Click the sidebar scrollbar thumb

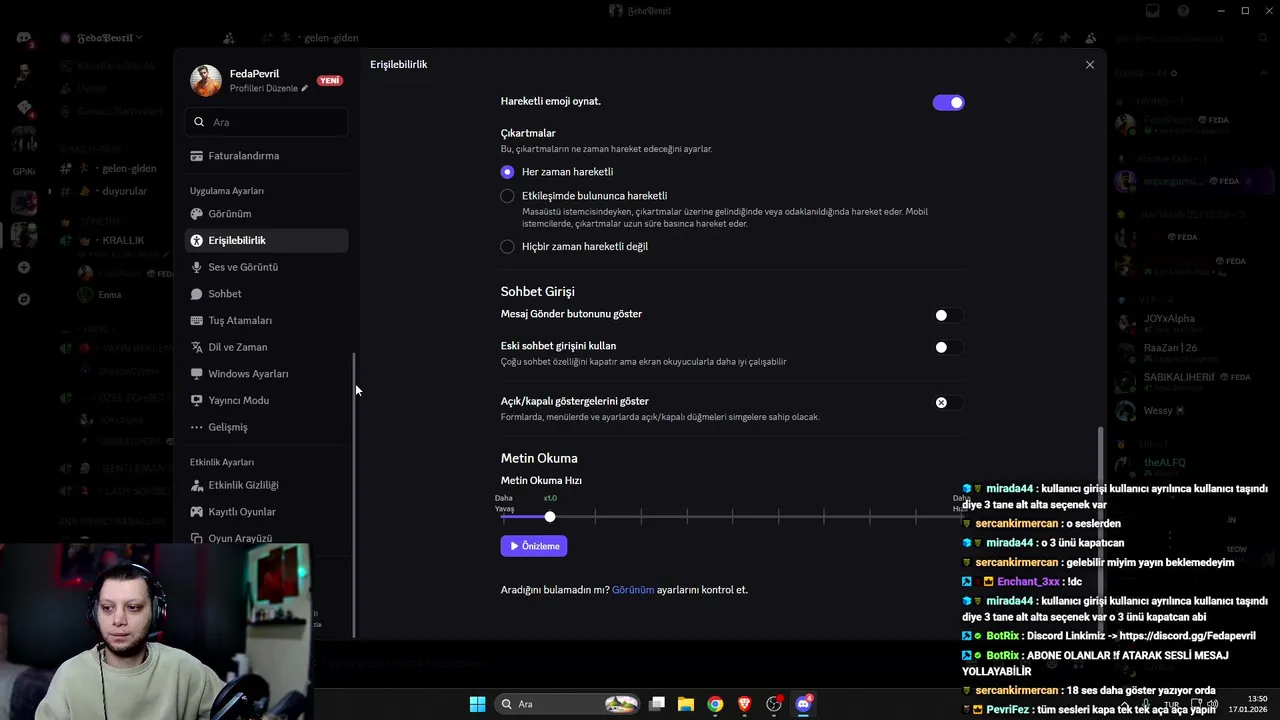(353, 497)
